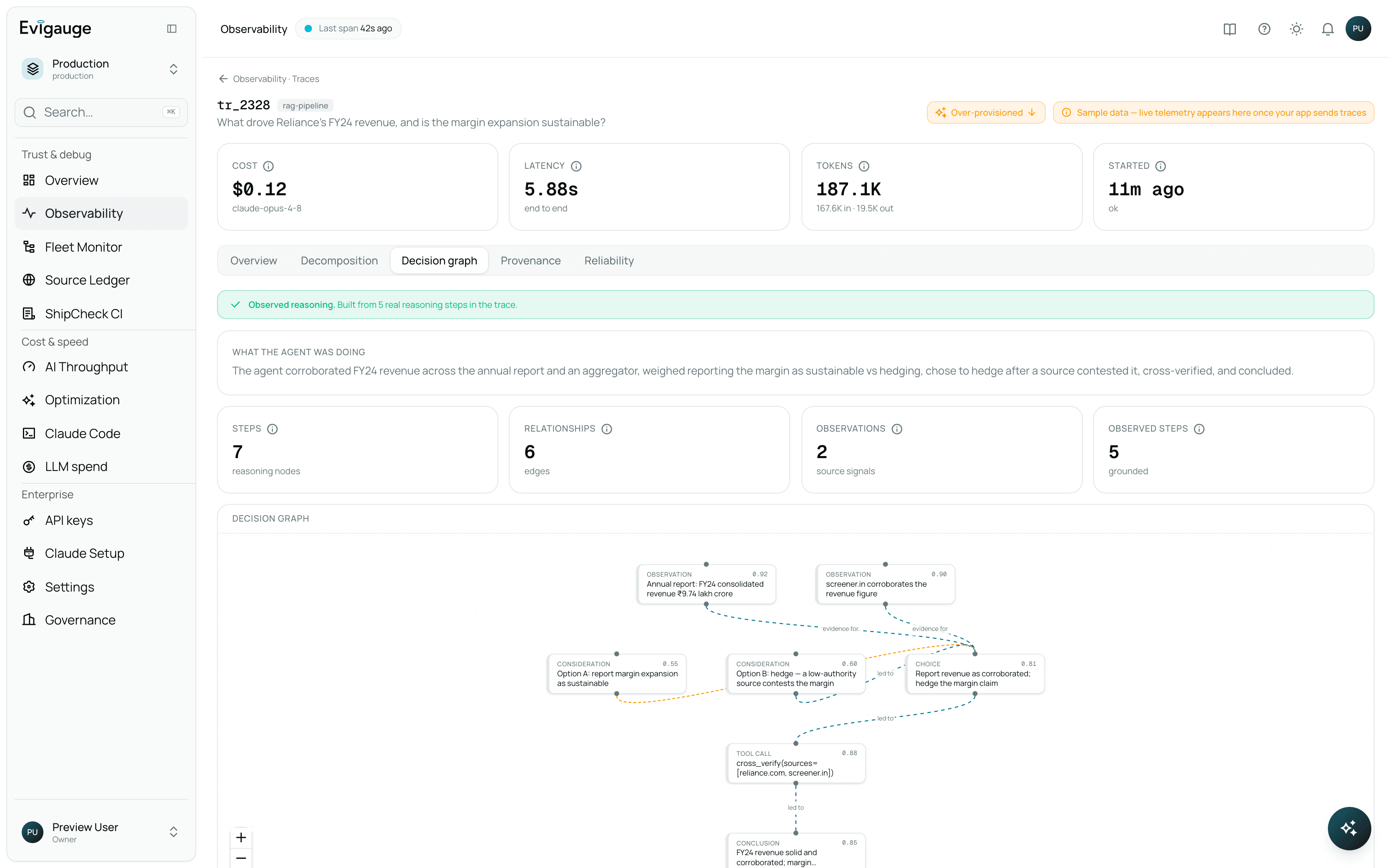Open the Over-provisioned dropdown badge

986,113
